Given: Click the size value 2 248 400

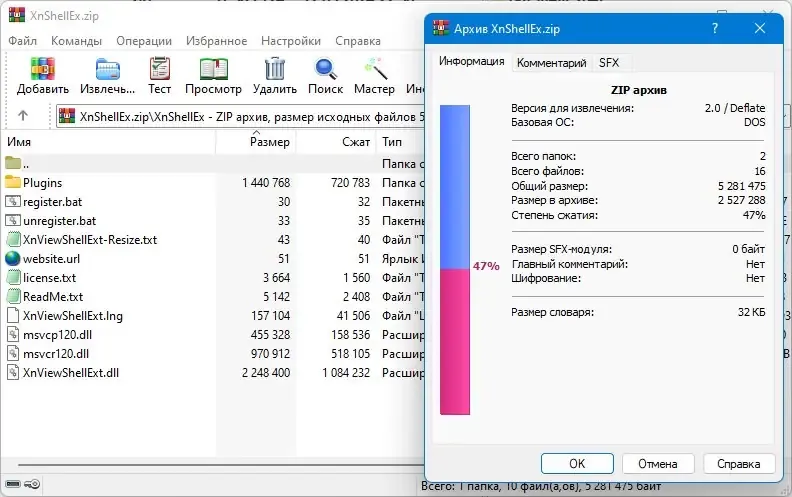Looking at the screenshot, I should (x=266, y=373).
